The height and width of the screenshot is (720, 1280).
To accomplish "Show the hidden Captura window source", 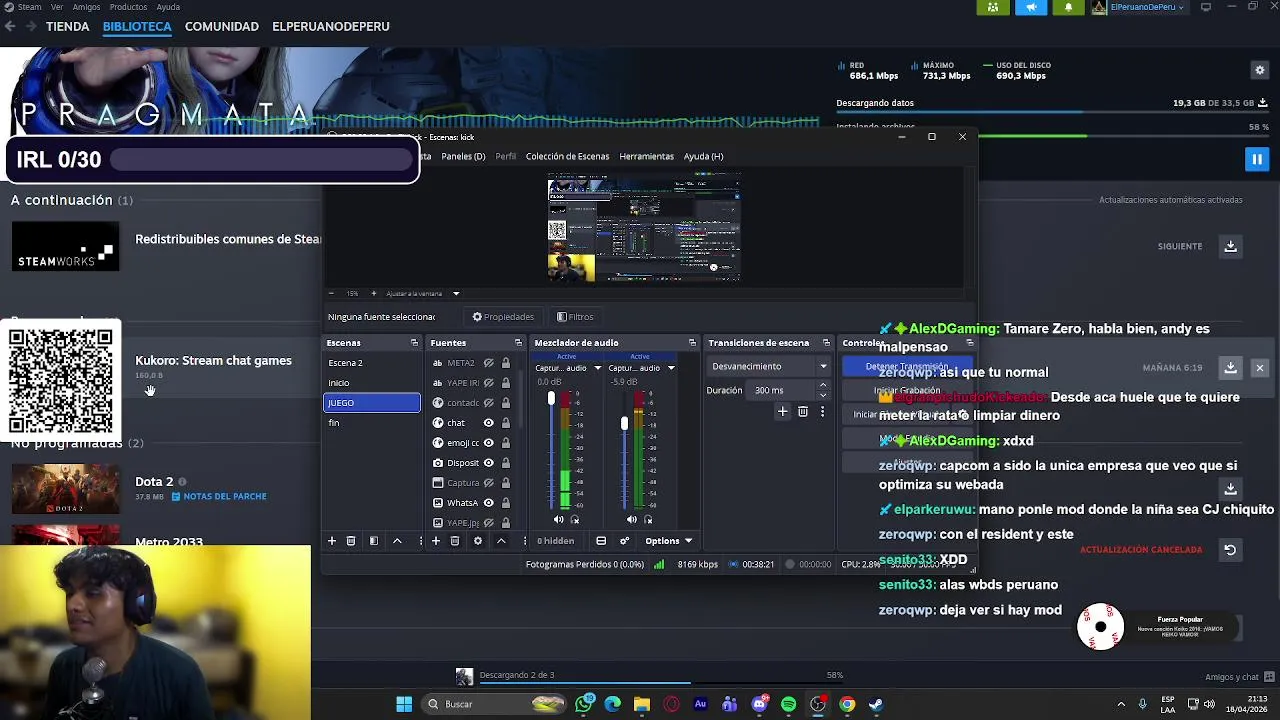I will pos(489,483).
